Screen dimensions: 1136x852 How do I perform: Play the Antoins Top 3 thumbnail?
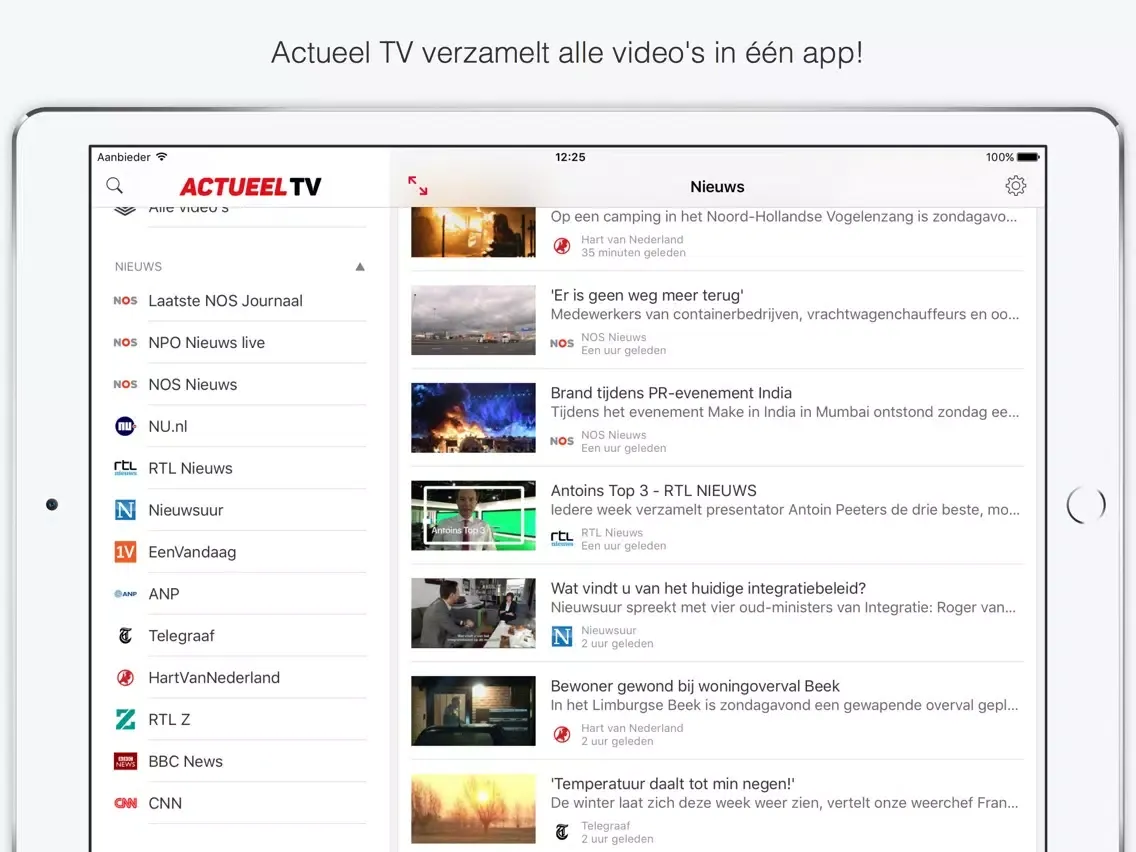coord(473,516)
